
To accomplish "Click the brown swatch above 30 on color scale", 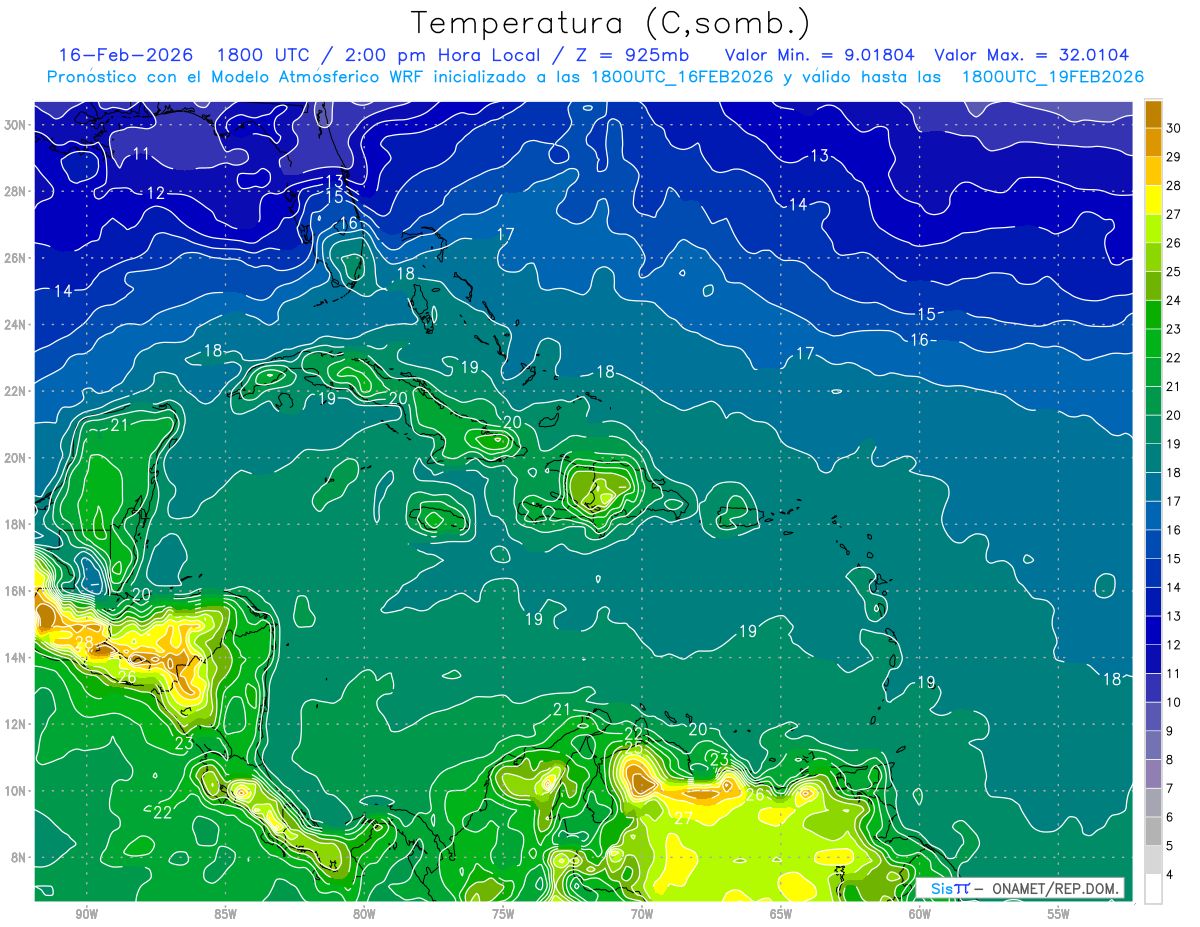I will point(1153,114).
